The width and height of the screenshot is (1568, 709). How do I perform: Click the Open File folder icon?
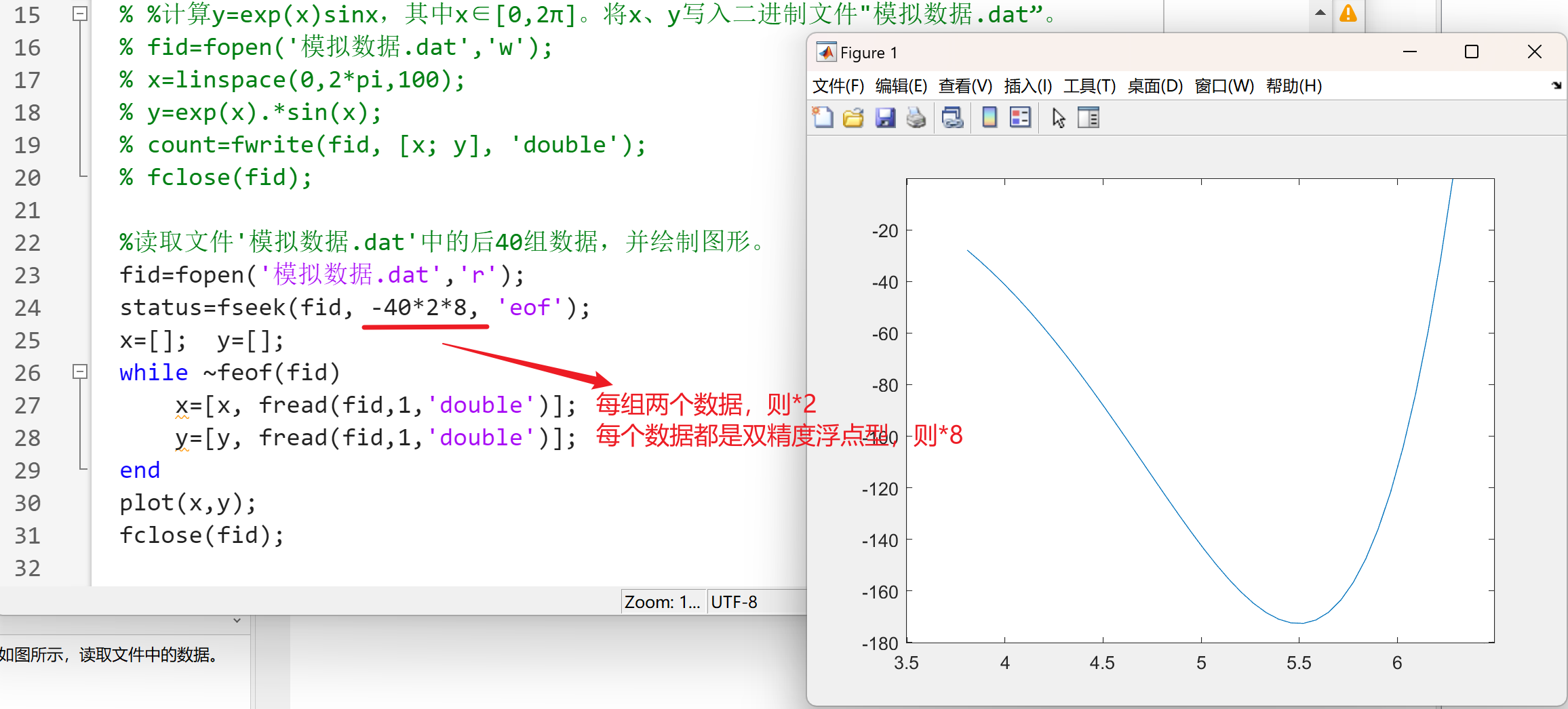click(x=853, y=118)
